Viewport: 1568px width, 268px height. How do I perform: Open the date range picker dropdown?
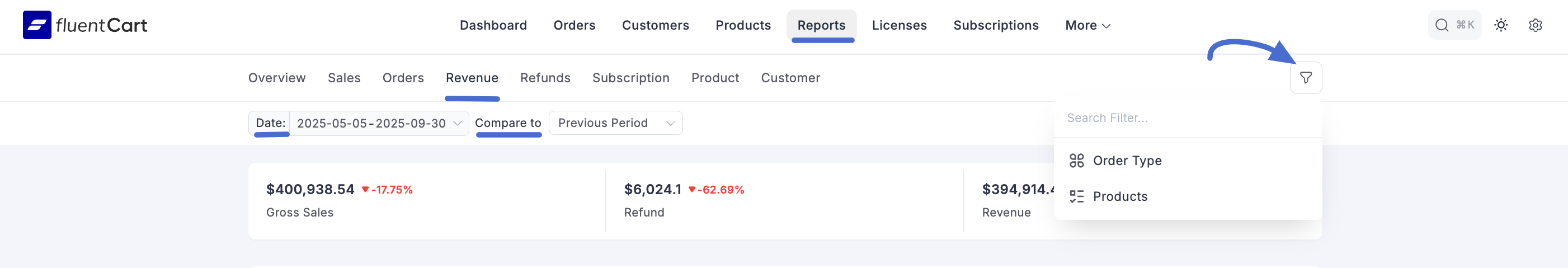379,124
